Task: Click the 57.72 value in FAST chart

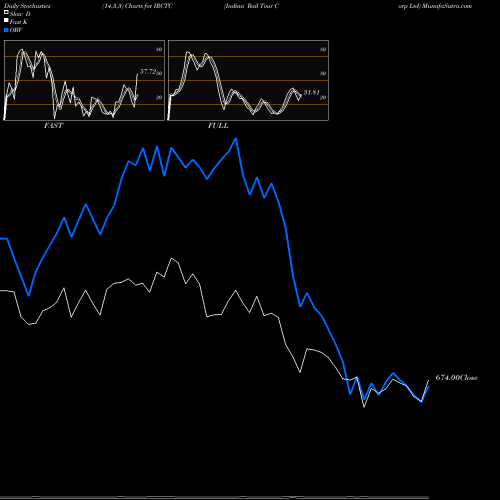Action: pos(148,71)
